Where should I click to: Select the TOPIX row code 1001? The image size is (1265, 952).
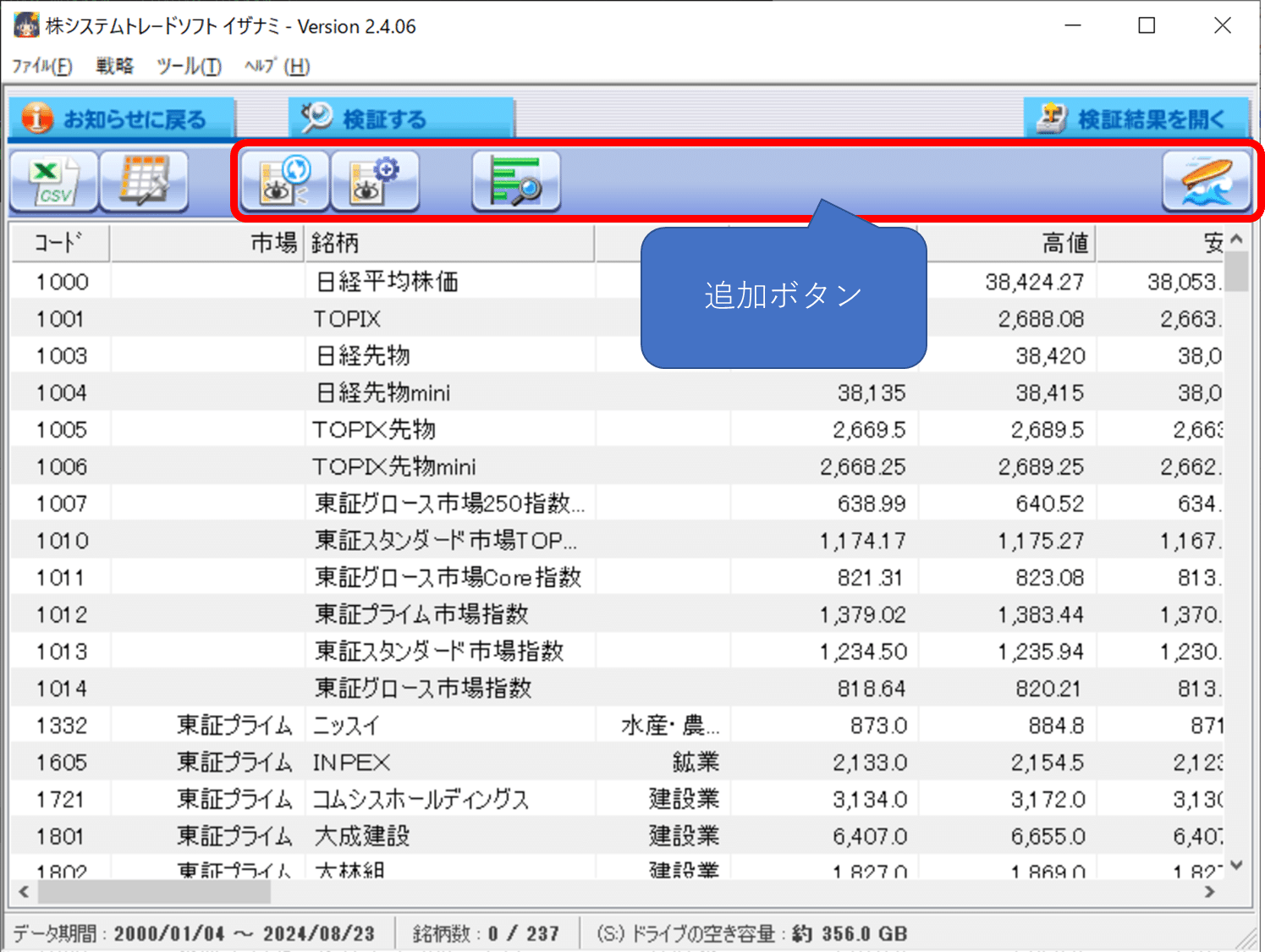click(617, 319)
